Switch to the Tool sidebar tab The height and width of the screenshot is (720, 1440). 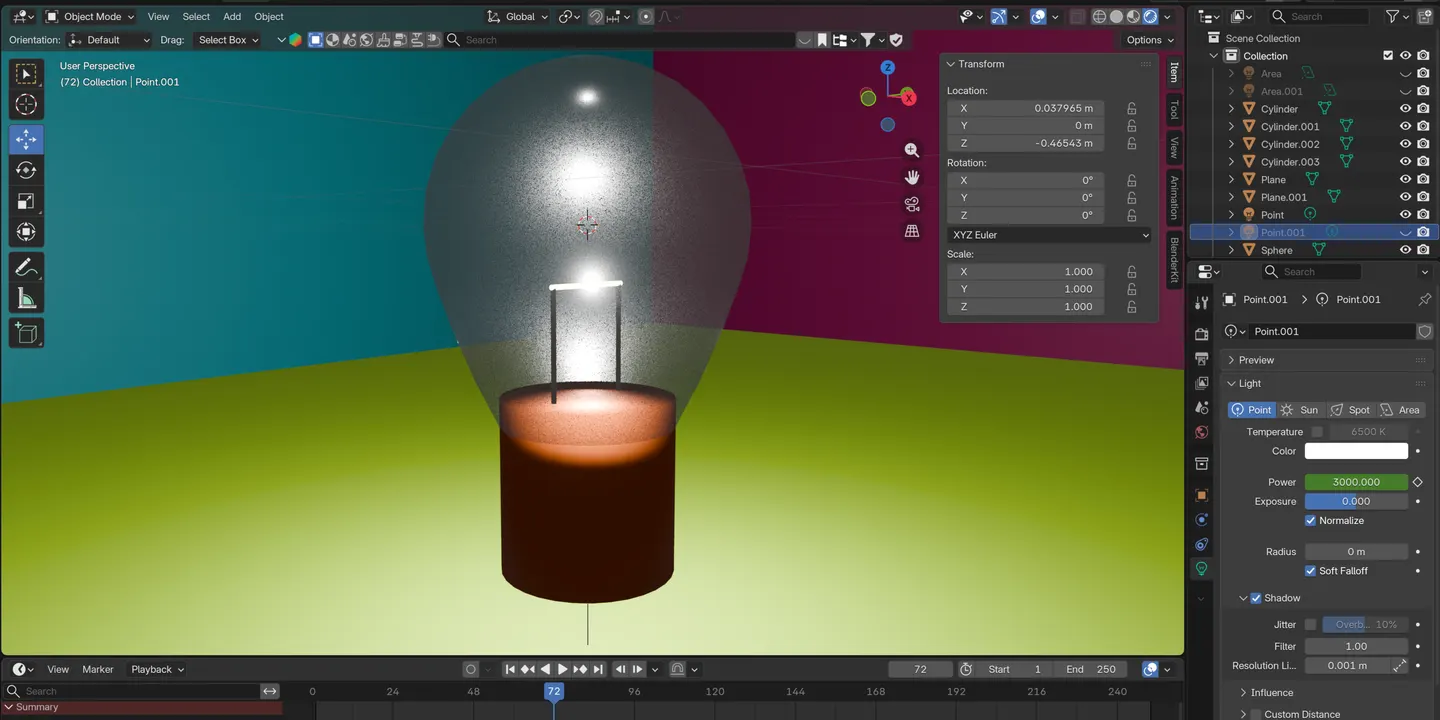coord(1174,110)
